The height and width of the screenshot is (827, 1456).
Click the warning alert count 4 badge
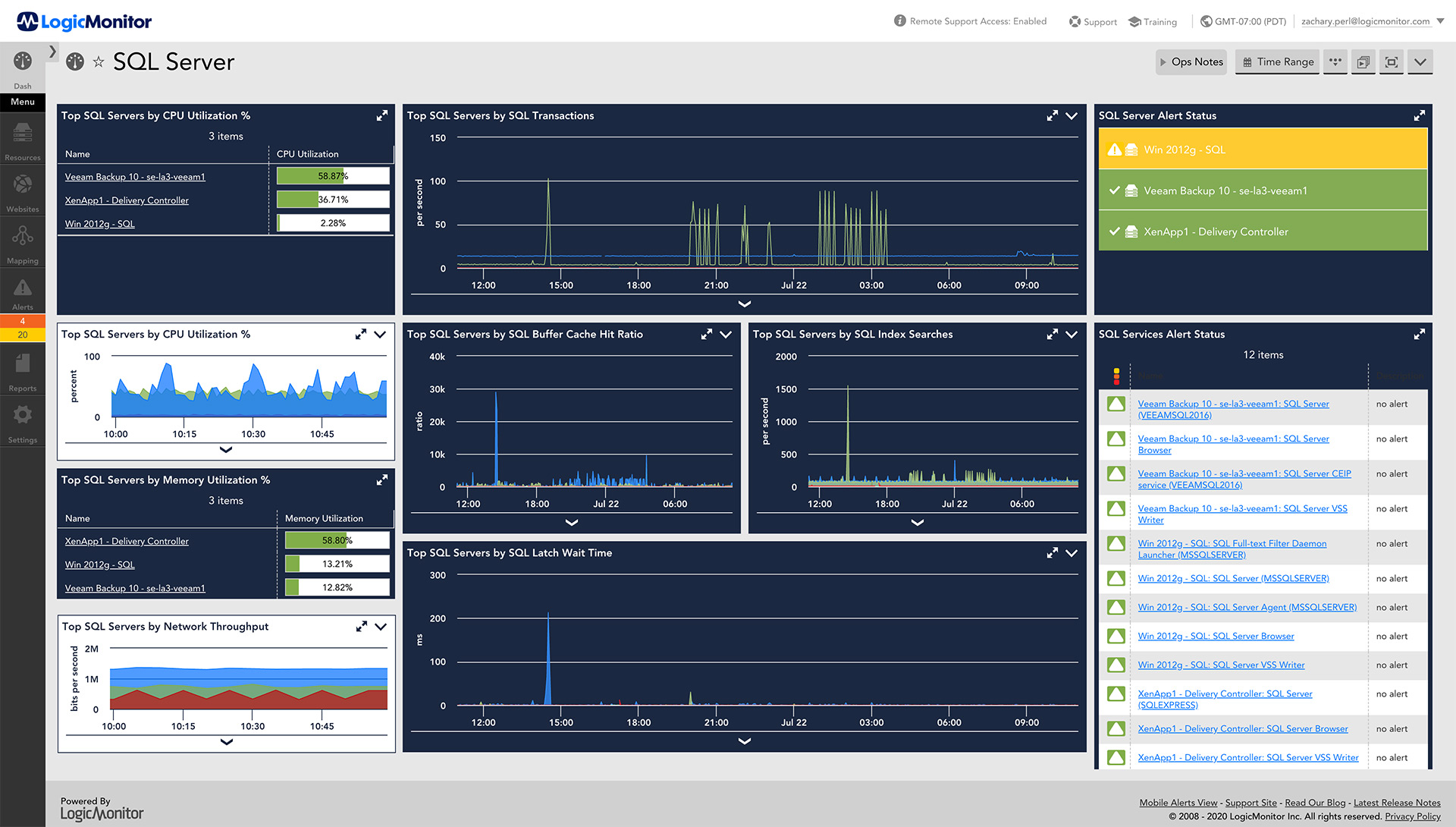(x=23, y=321)
